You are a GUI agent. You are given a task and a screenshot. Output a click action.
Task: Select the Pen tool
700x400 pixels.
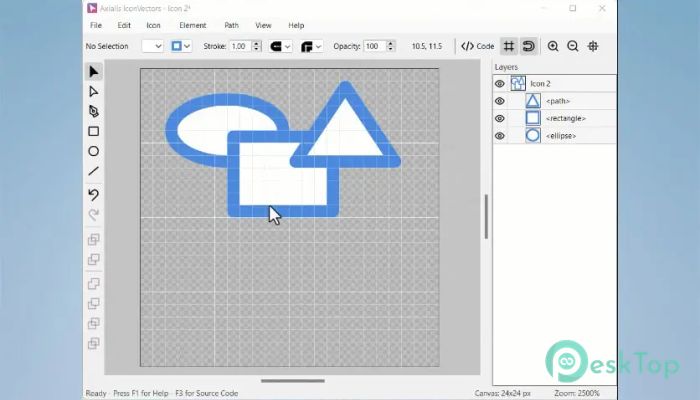click(x=93, y=111)
